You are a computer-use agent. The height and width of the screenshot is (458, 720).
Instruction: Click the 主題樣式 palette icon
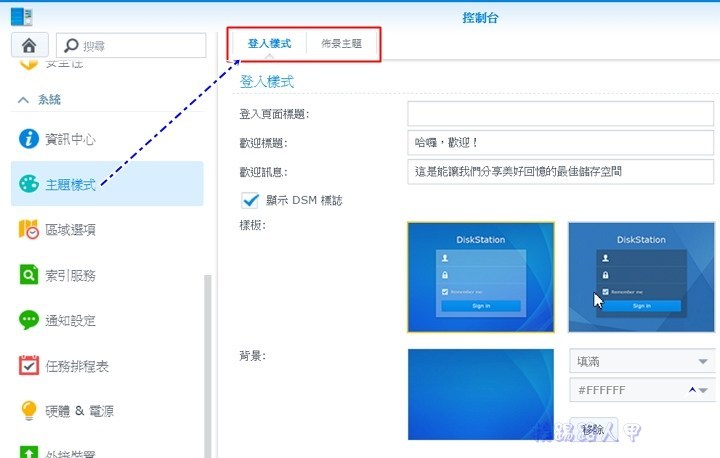coord(28,184)
